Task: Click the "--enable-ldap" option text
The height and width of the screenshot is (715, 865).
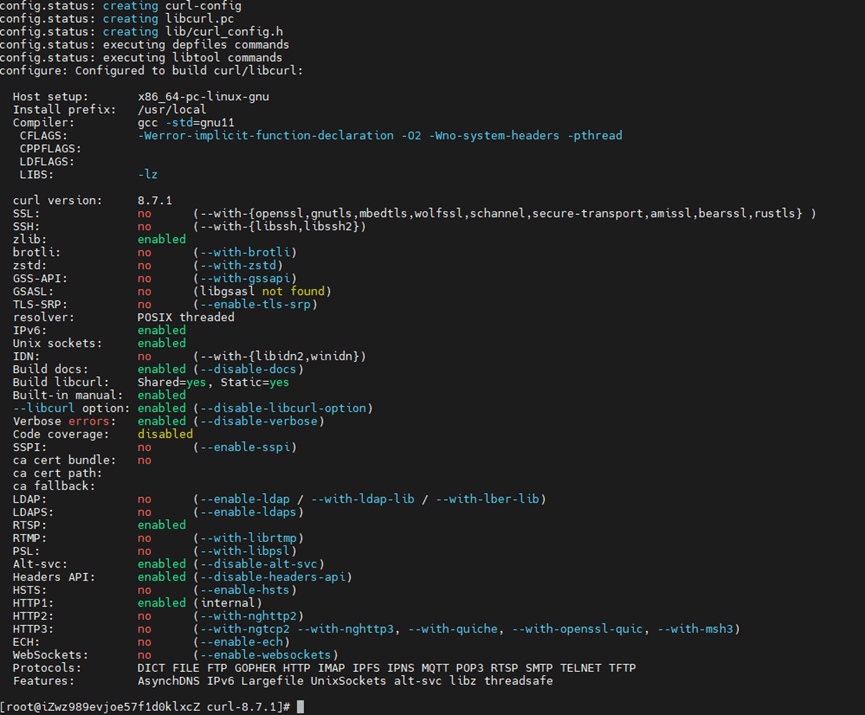Action: coord(245,499)
